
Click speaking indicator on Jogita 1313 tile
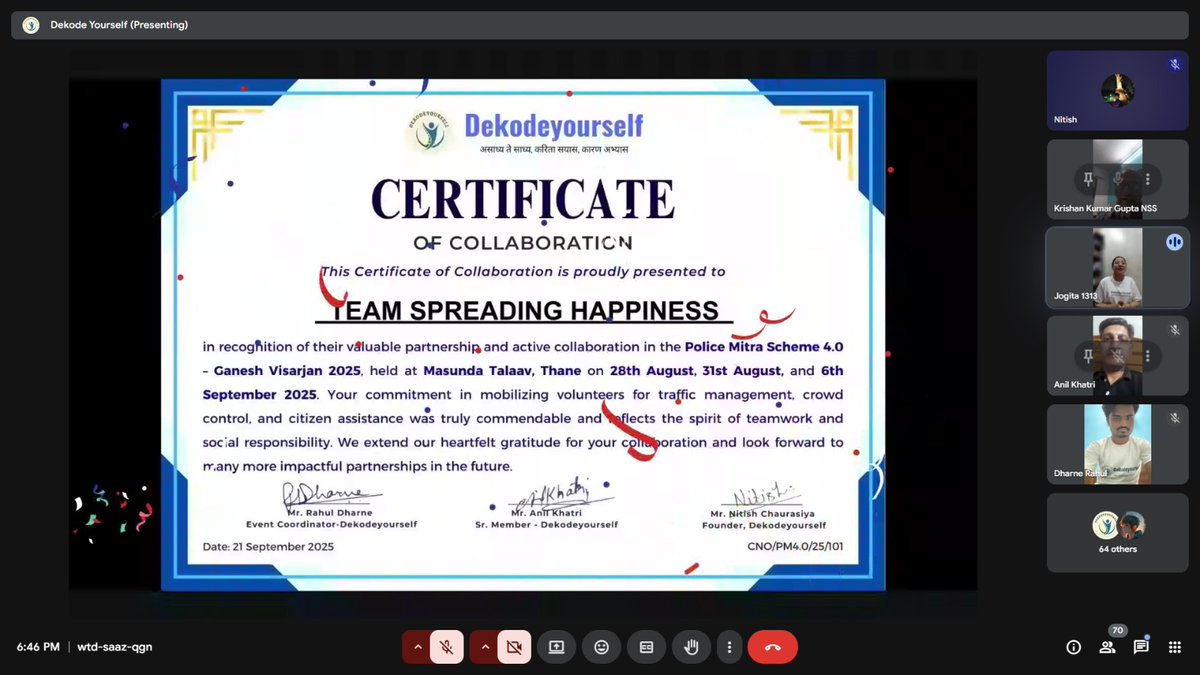tap(1174, 242)
